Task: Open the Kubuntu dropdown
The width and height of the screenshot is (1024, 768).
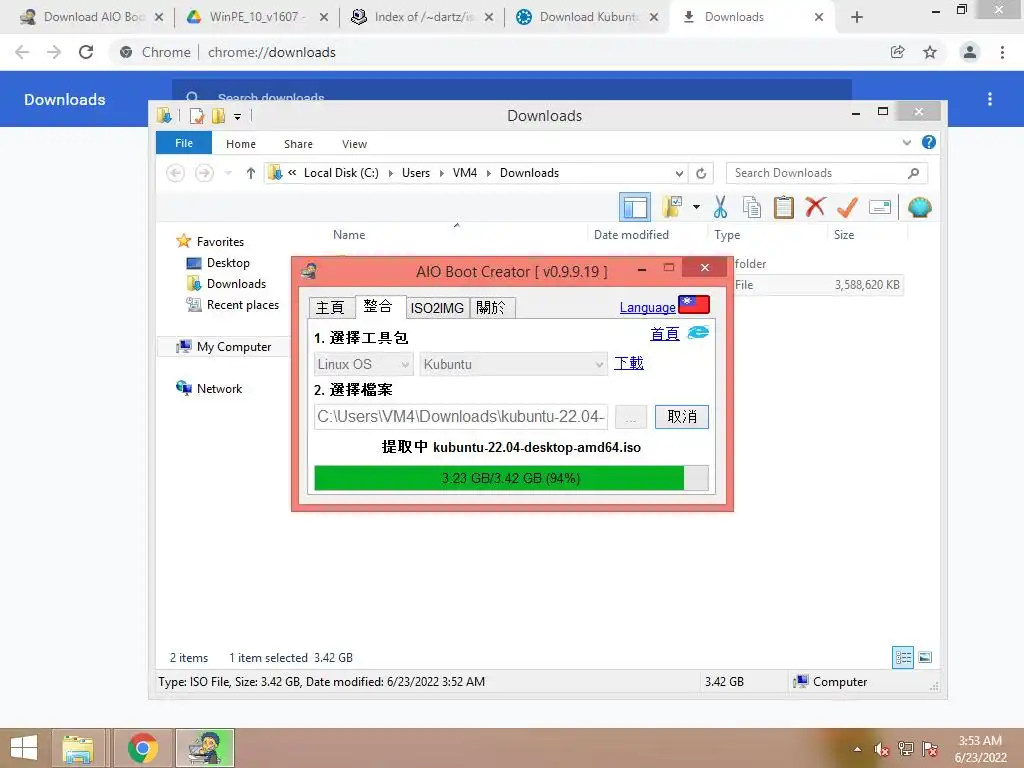Action: point(513,364)
